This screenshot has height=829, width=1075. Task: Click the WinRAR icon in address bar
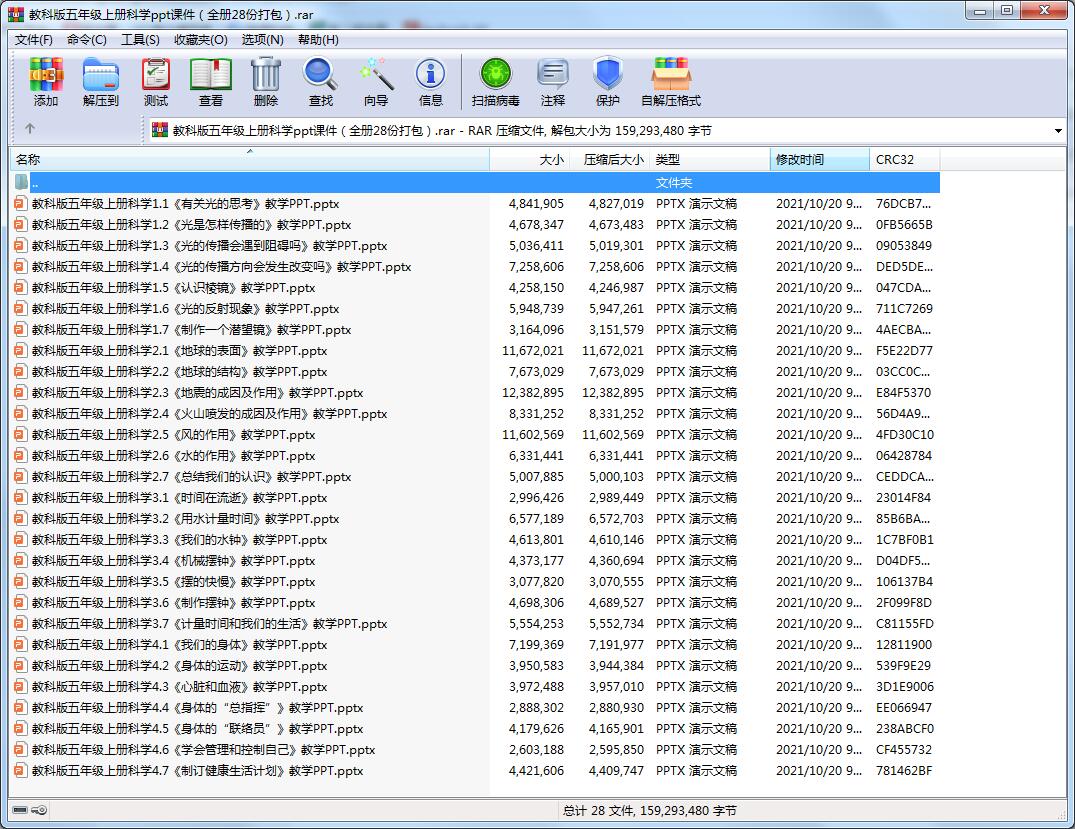[x=160, y=130]
